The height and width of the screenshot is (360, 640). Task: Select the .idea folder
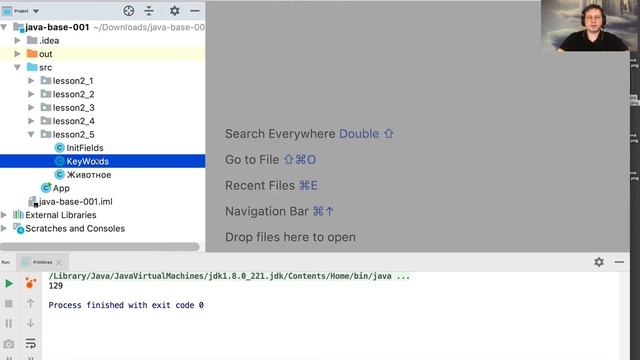click(49, 40)
